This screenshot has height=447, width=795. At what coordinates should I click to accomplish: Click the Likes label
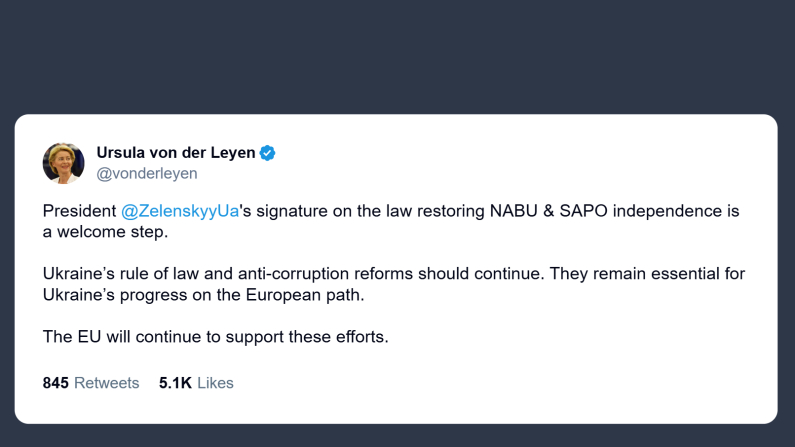[x=215, y=383]
